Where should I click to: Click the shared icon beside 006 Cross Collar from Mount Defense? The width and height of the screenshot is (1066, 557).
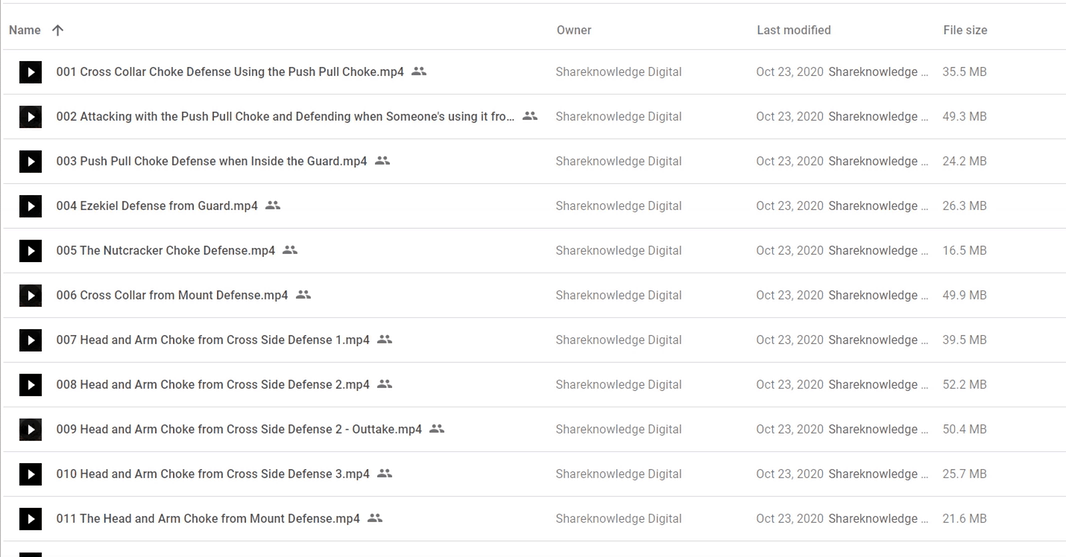coord(303,295)
